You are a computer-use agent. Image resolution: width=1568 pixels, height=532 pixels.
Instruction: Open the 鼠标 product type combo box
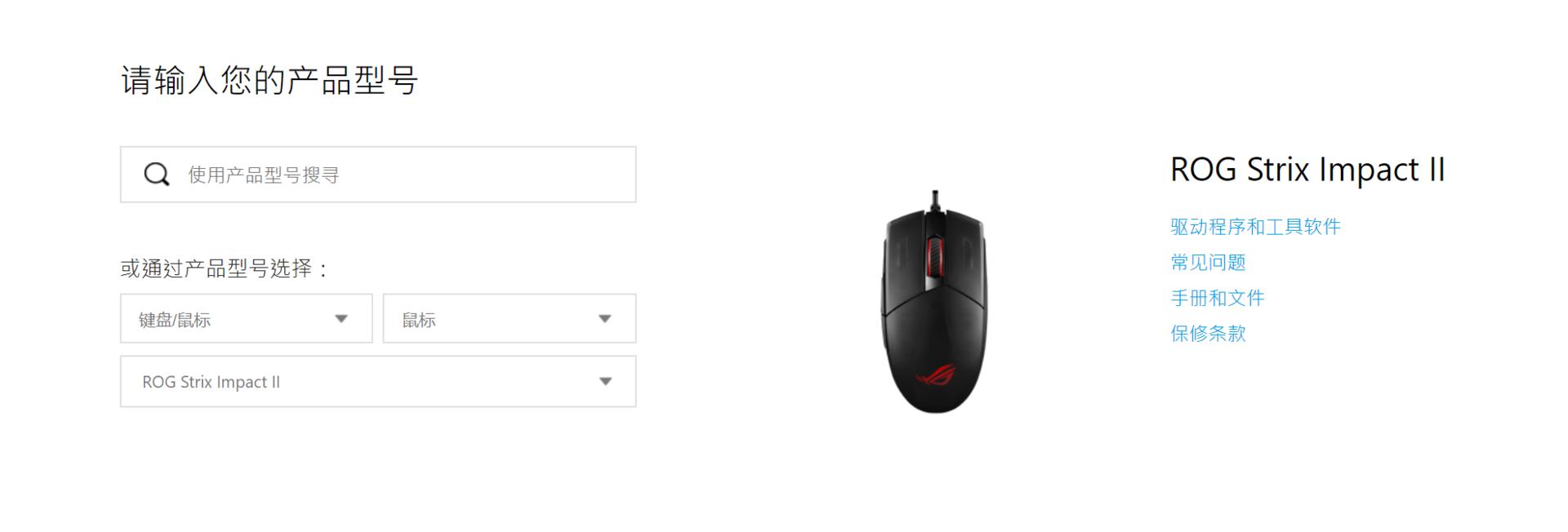[510, 318]
